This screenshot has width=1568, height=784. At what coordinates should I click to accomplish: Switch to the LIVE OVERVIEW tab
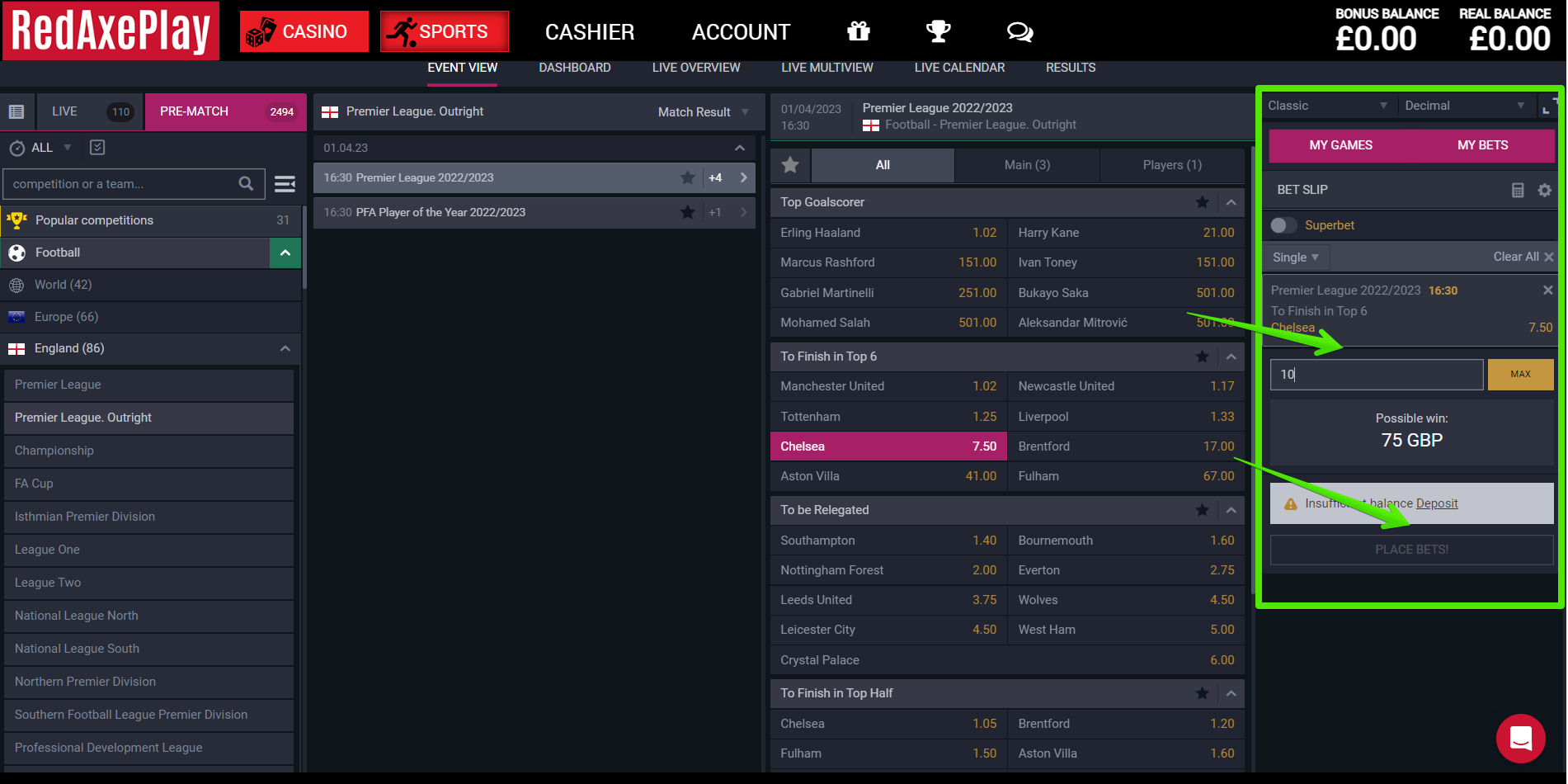coord(696,68)
